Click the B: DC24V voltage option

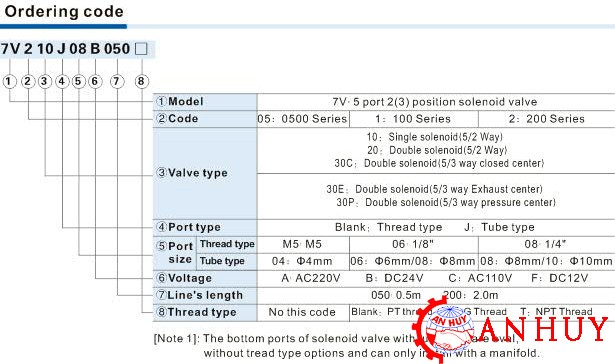(395, 278)
